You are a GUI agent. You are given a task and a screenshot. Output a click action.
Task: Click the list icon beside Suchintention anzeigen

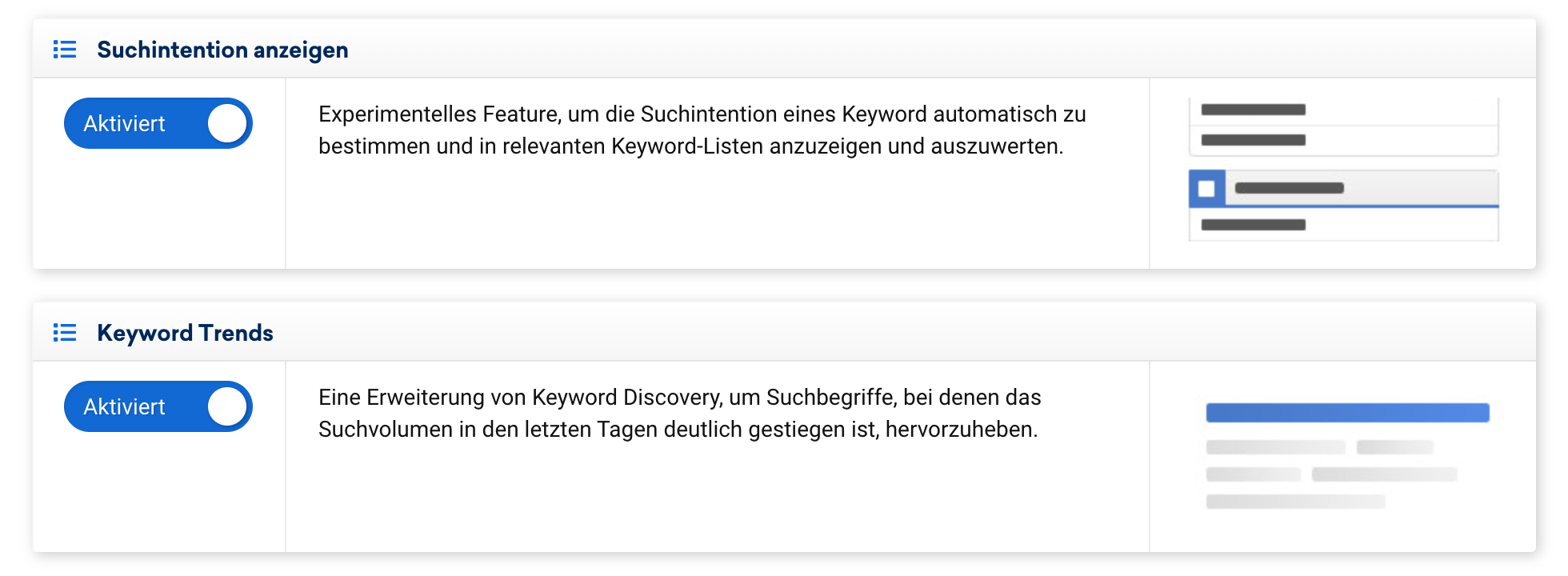point(65,50)
